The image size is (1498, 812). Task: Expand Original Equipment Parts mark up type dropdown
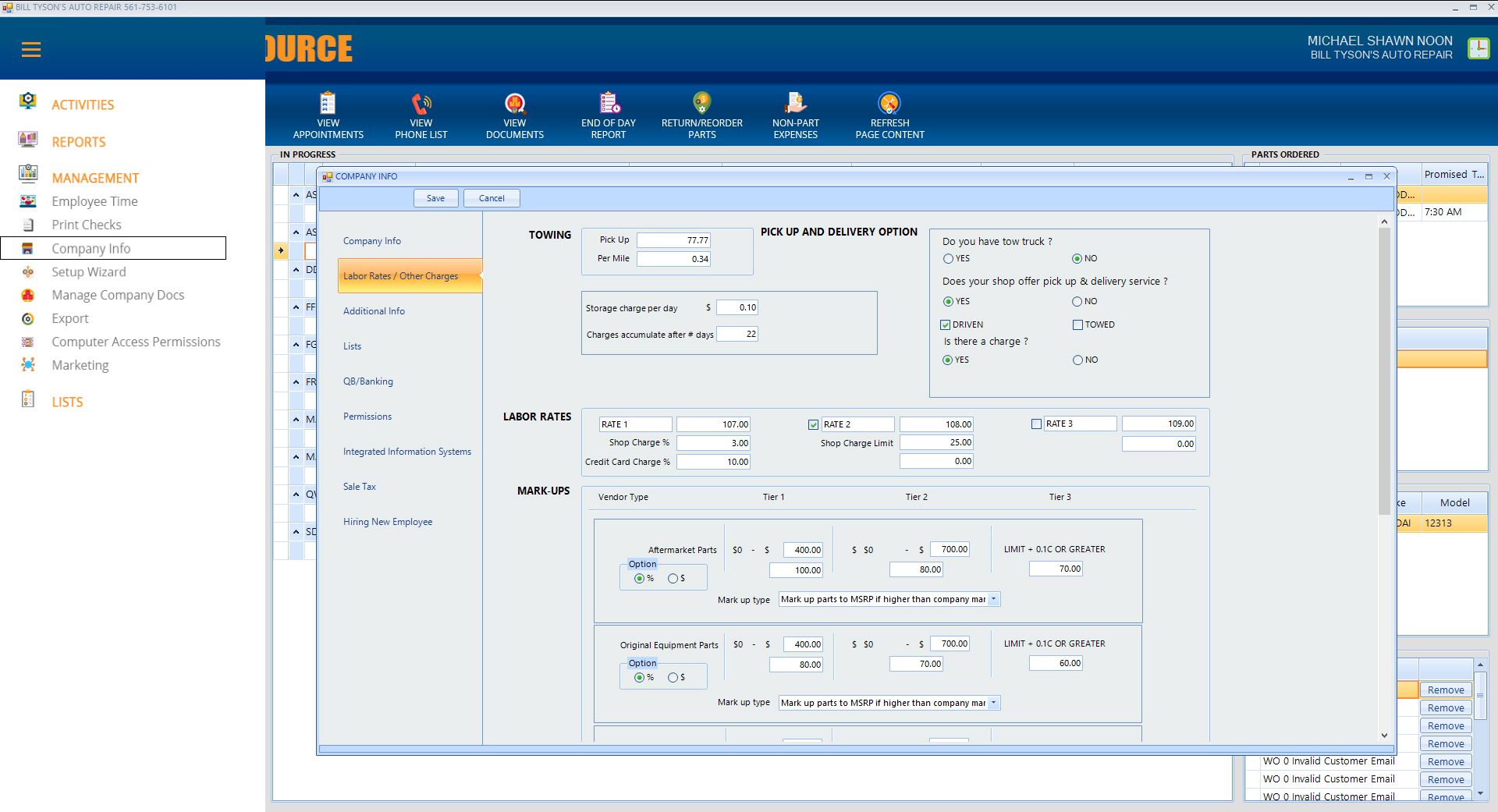pyautogui.click(x=993, y=703)
